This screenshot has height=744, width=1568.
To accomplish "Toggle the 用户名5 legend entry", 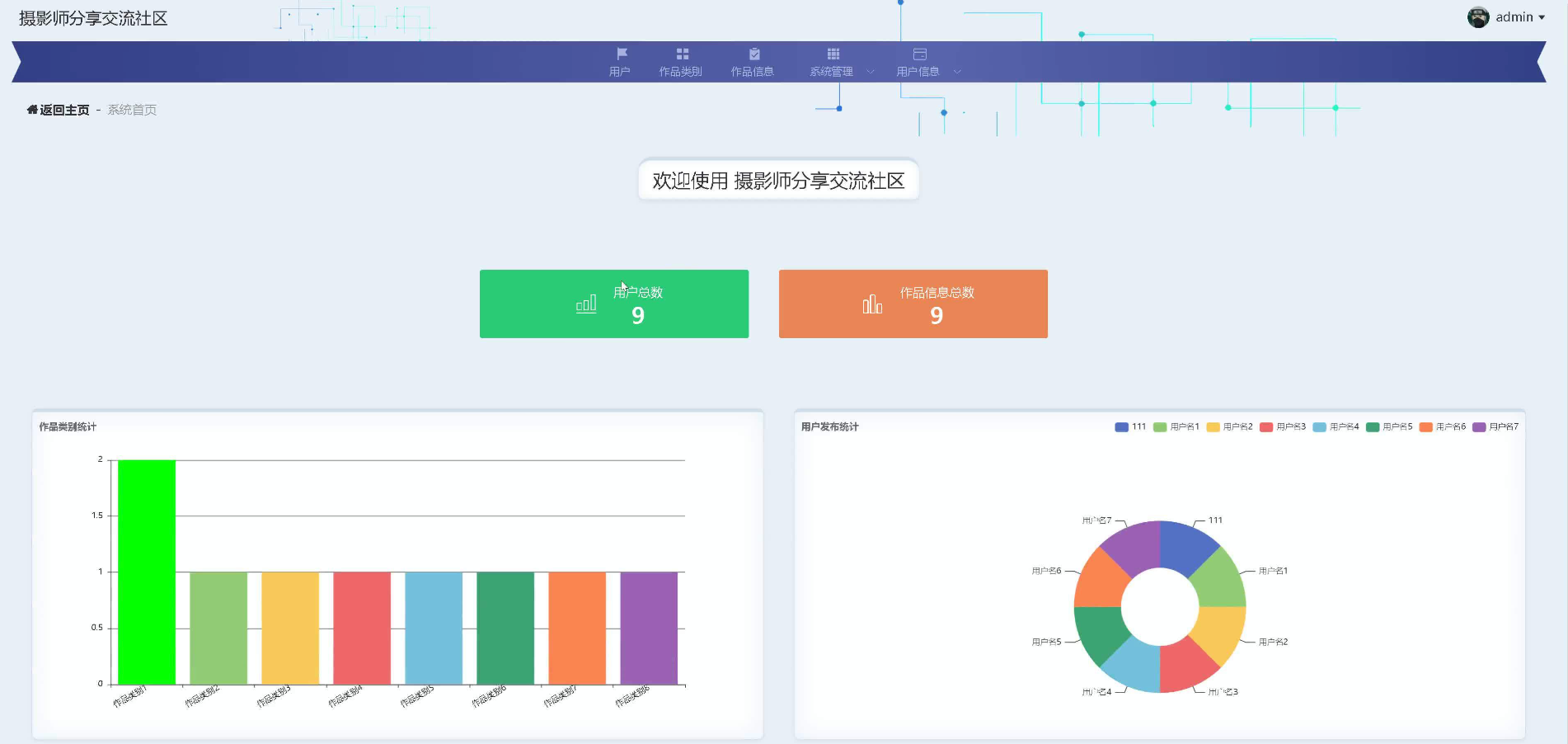I will point(1389,426).
